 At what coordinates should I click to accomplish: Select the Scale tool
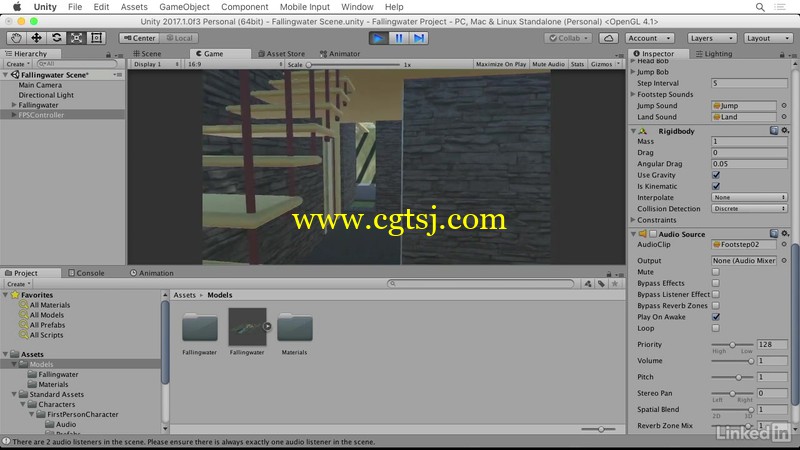(77, 38)
